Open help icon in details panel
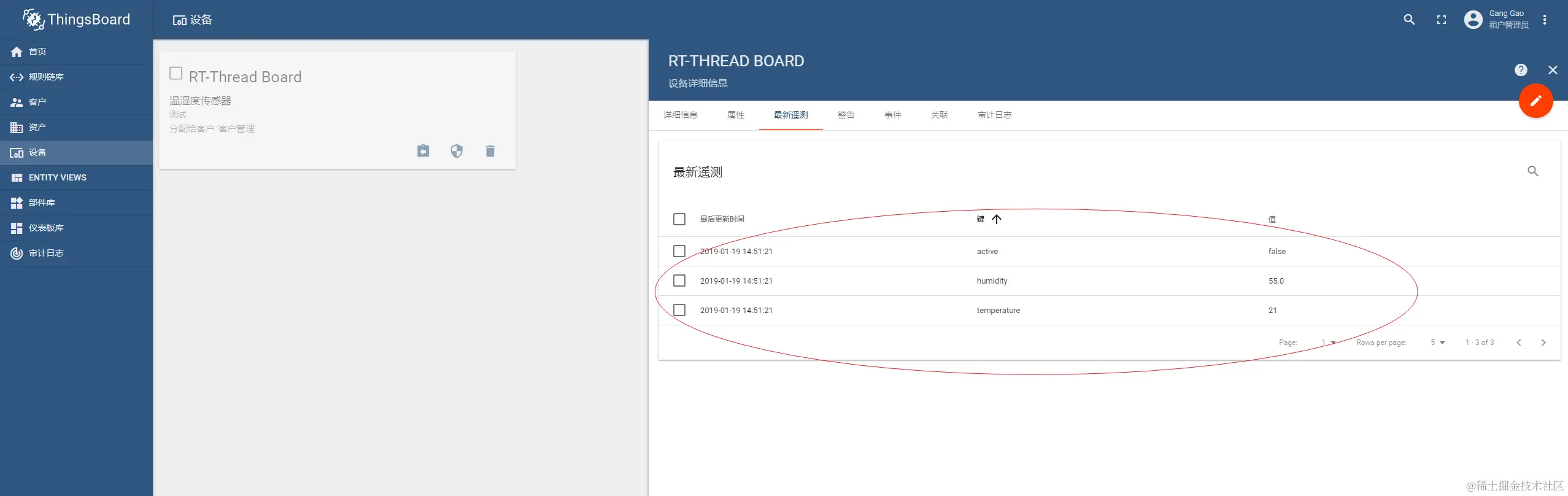Image resolution: width=1568 pixels, height=496 pixels. pos(1521,70)
